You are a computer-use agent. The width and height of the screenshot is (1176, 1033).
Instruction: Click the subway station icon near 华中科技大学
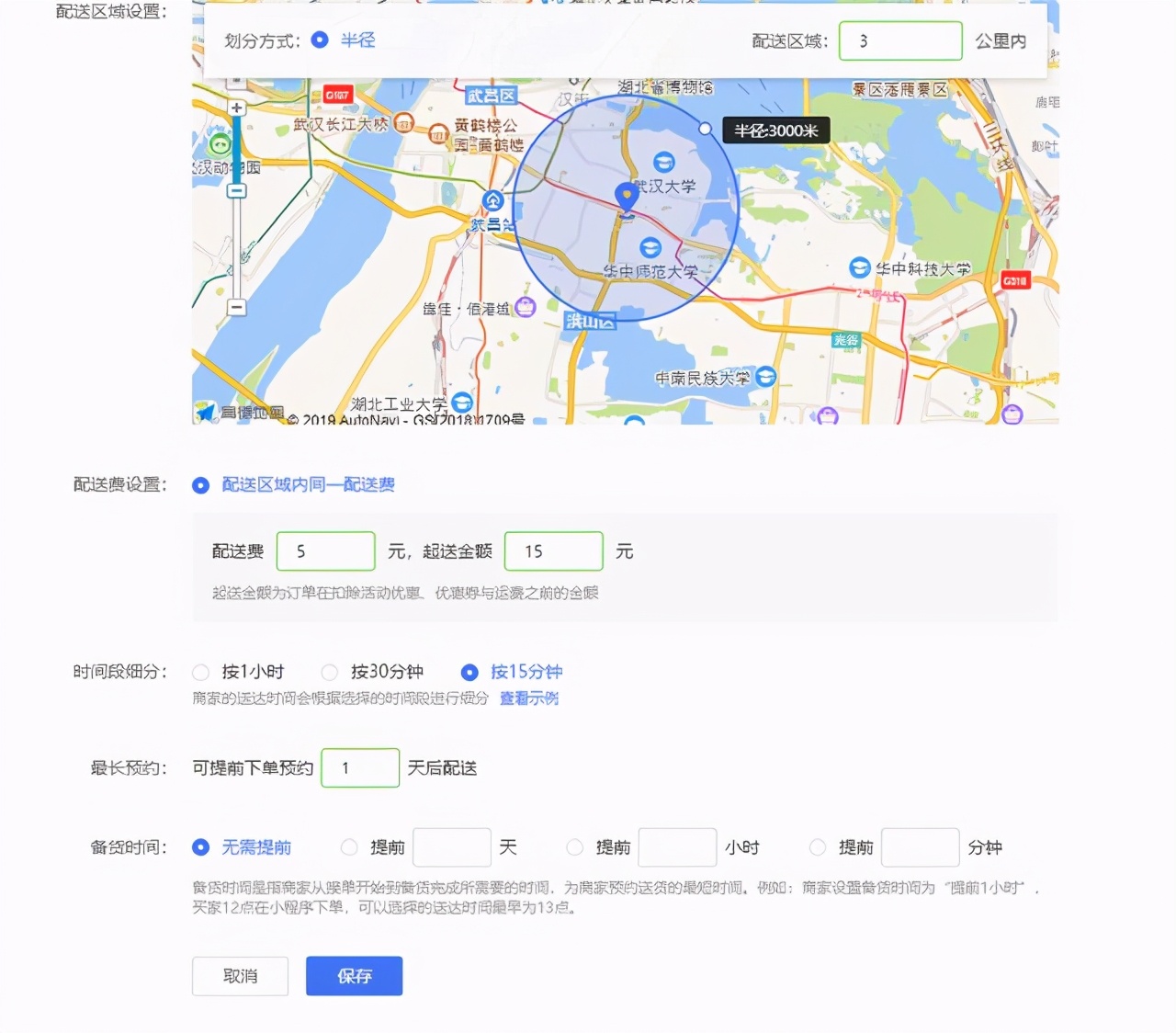coord(858,266)
